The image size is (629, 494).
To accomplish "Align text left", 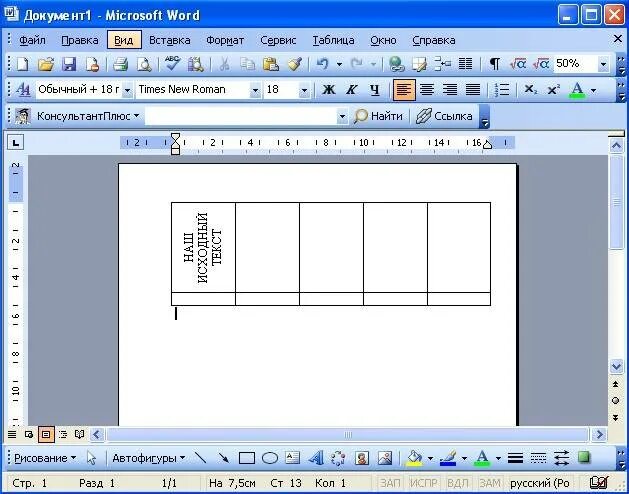I will (x=404, y=90).
